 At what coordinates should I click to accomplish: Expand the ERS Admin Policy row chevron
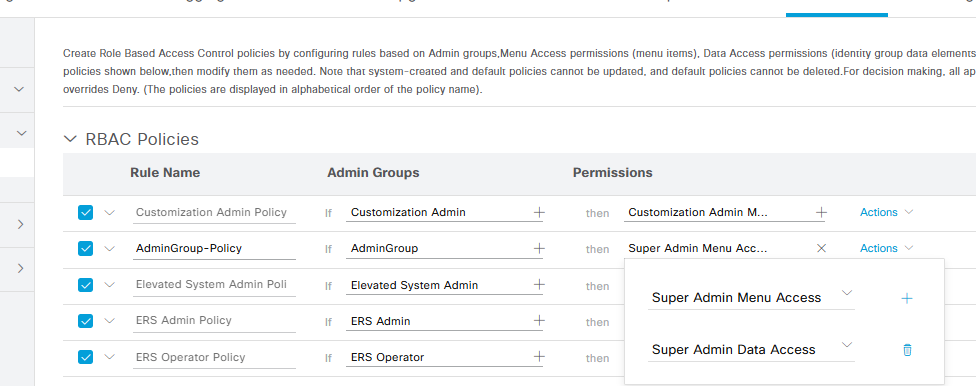click(110, 321)
